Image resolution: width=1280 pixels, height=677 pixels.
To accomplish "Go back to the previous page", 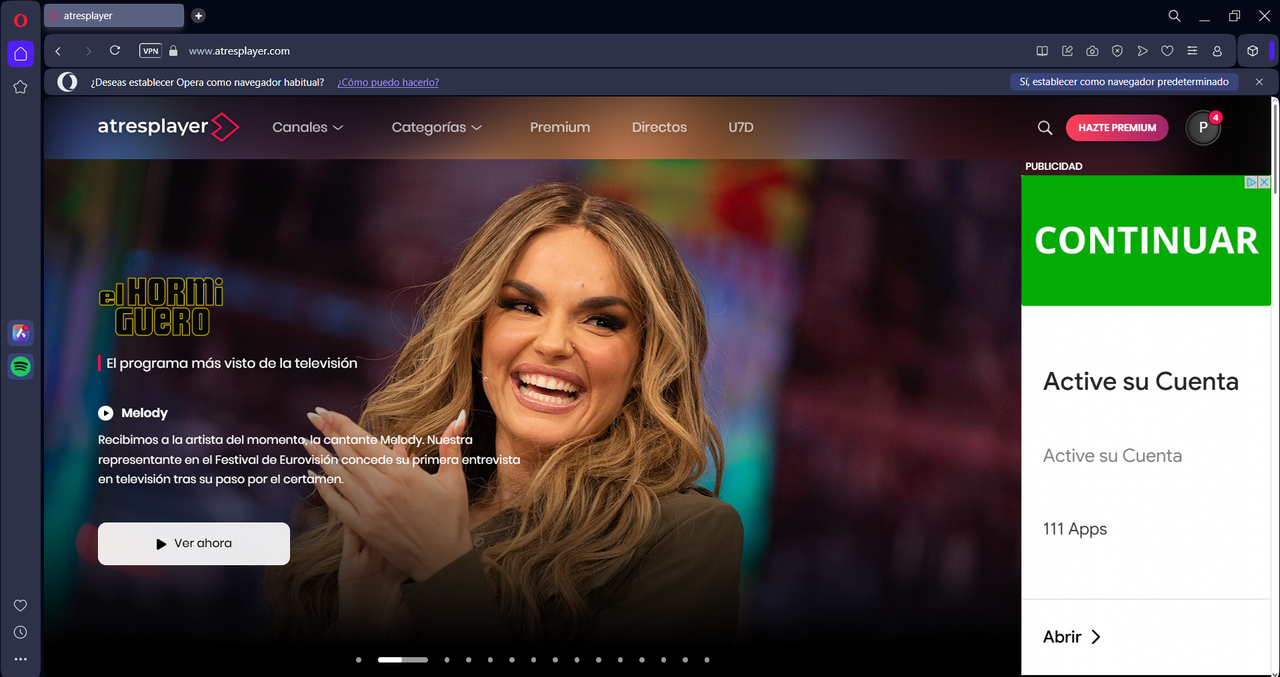I will [58, 51].
